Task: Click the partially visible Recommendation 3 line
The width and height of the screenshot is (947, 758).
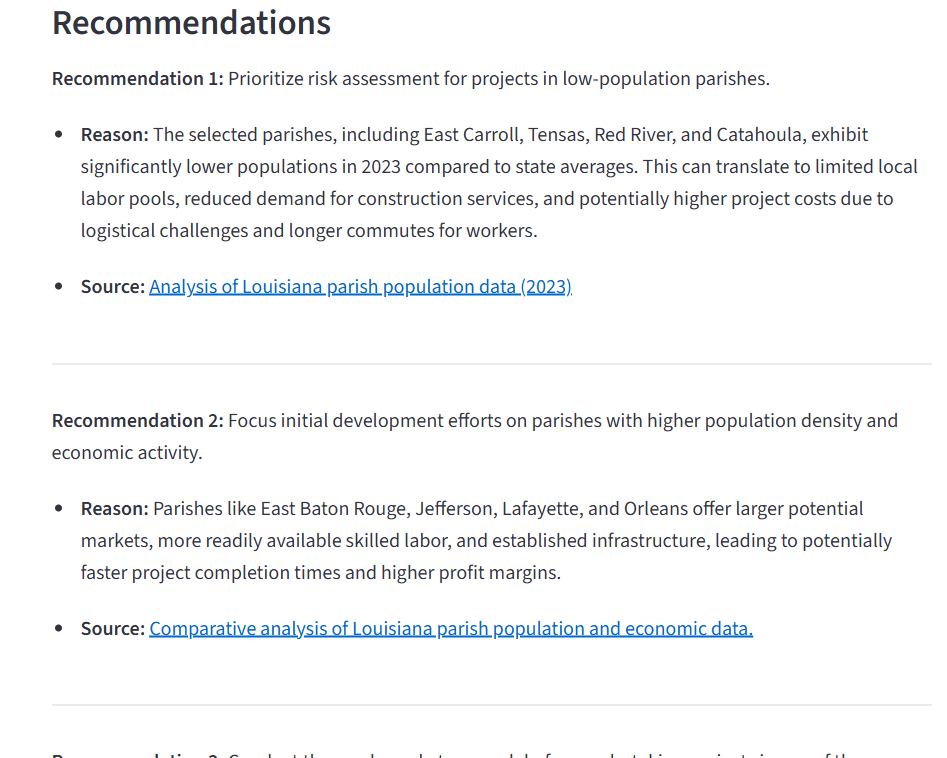Action: tap(453, 754)
